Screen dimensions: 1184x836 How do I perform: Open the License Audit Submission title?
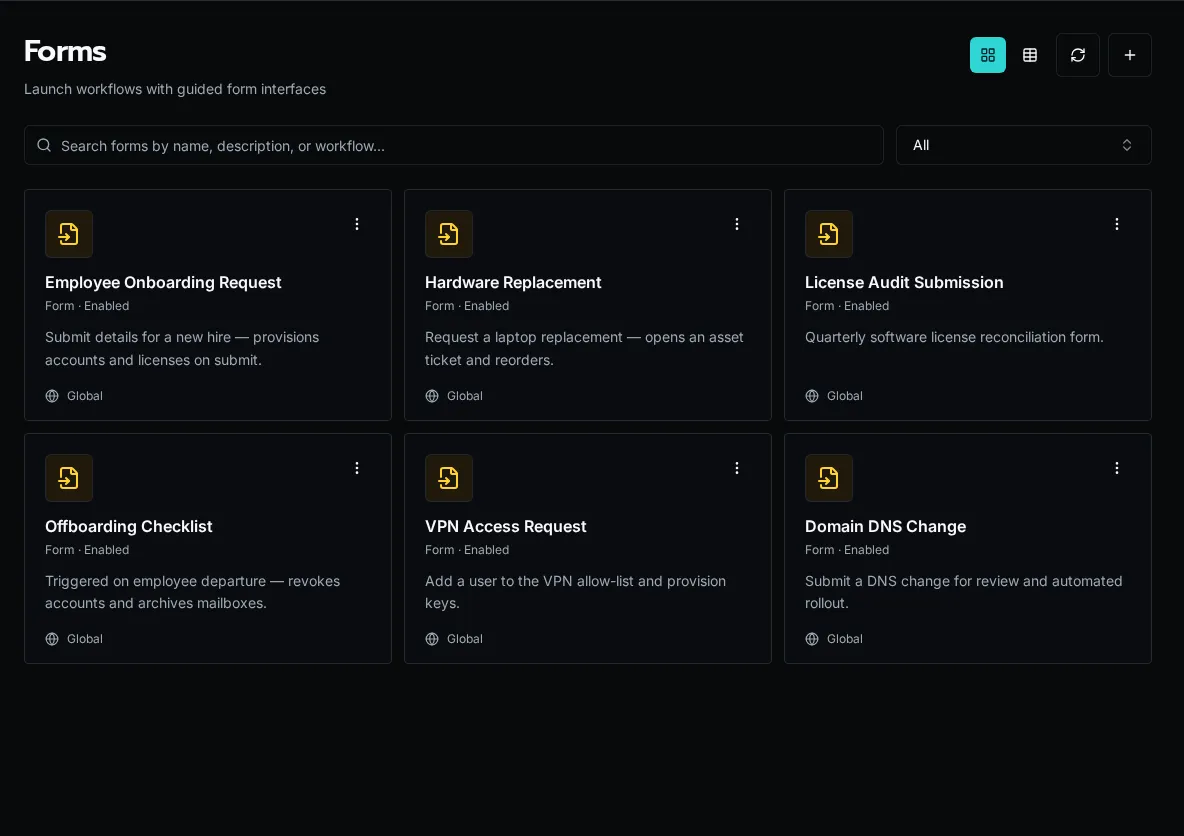pyautogui.click(x=904, y=282)
